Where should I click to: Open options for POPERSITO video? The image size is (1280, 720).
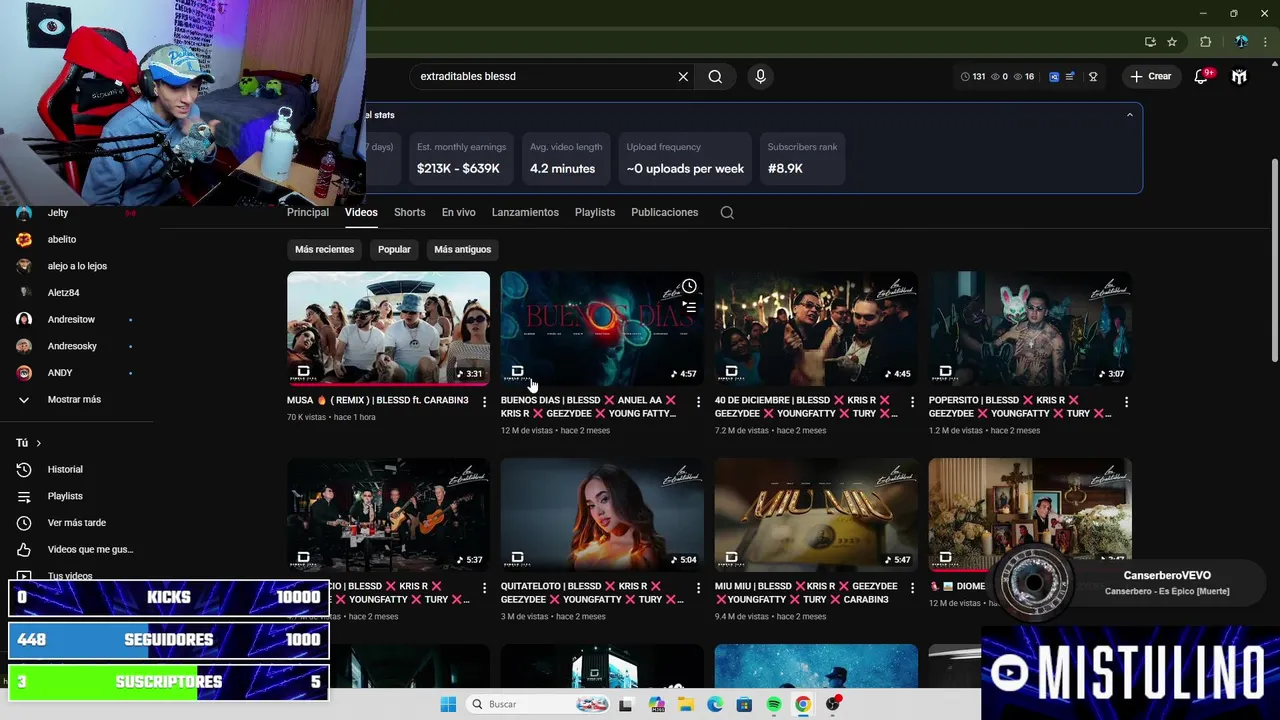1126,402
